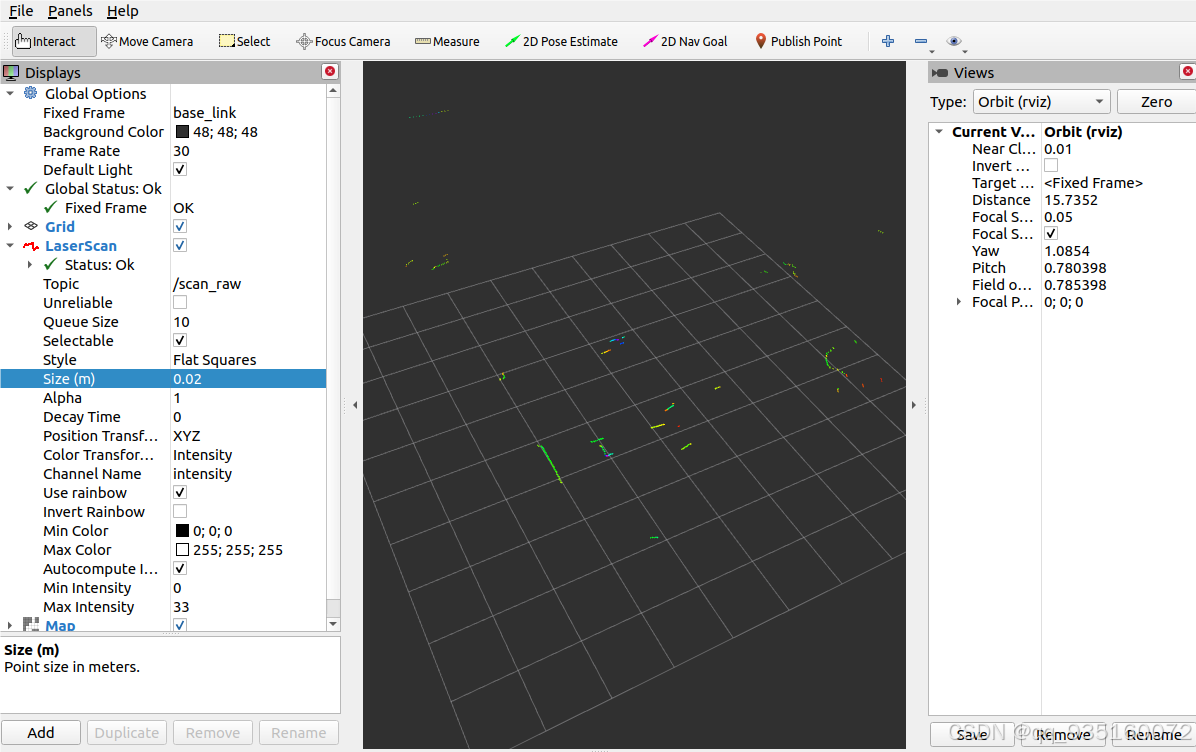Screen dimensions: 1196x752
Task: Click the Distance value 15.7352
Action: [x=1071, y=200]
